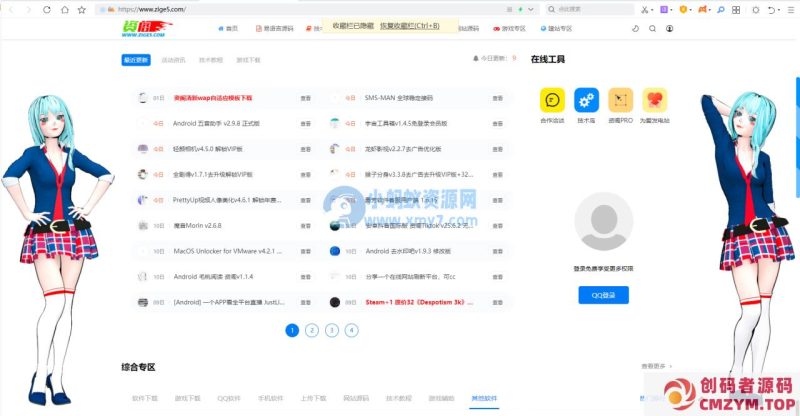
Task: Click 查看 in the MacOS Unlocker row
Action: click(306, 251)
